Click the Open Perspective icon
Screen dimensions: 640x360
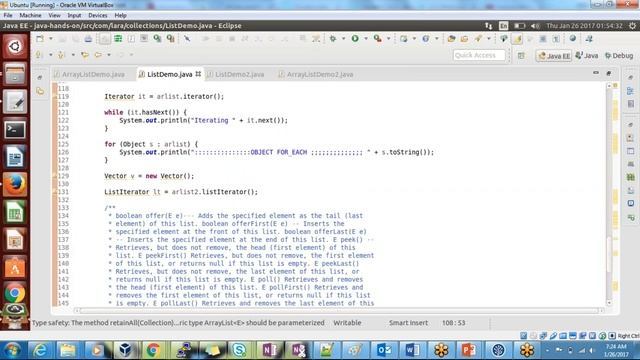[521, 56]
